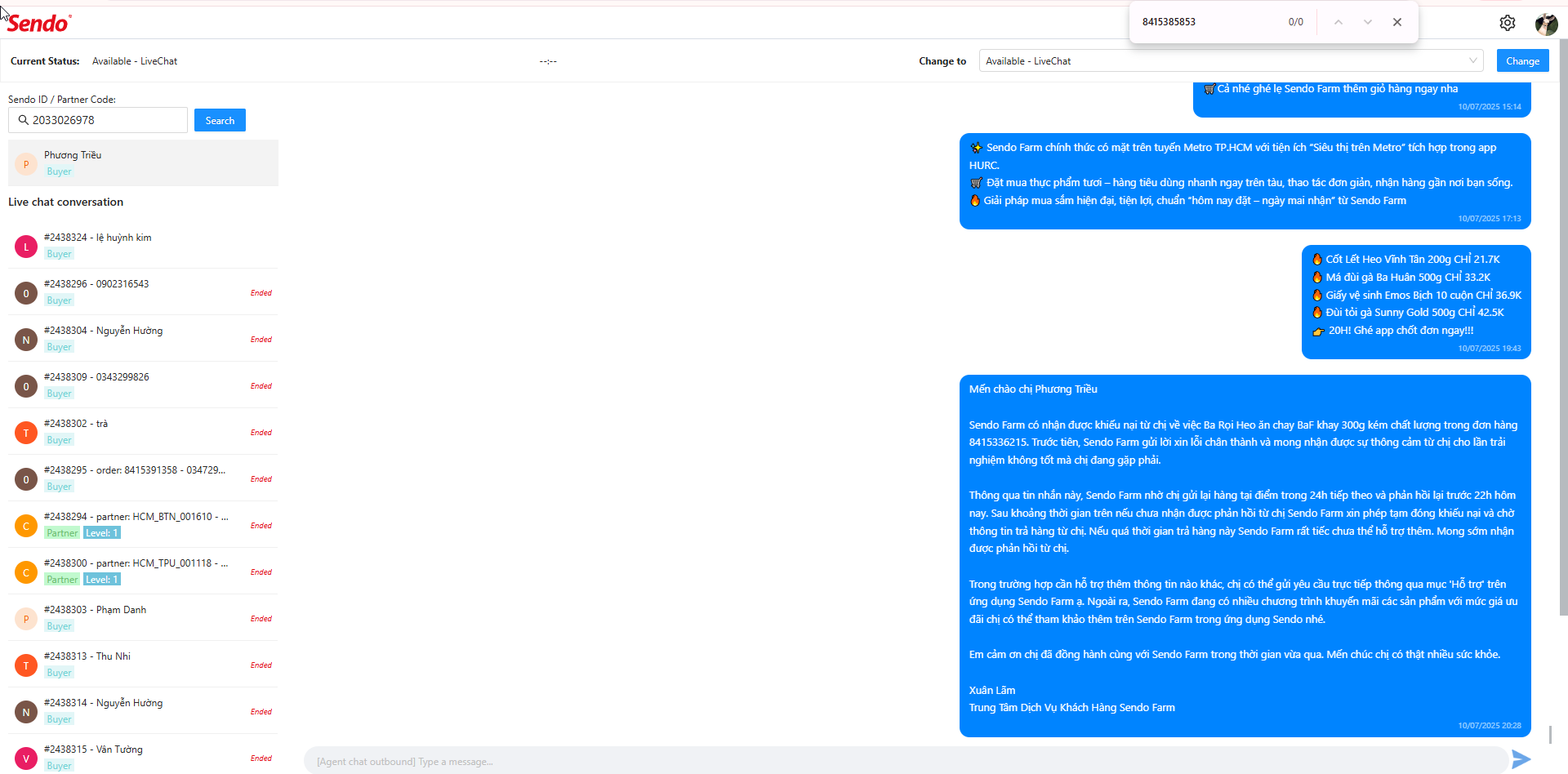Click the Sendo logo
The image size is (1568, 774).
click(x=39, y=23)
